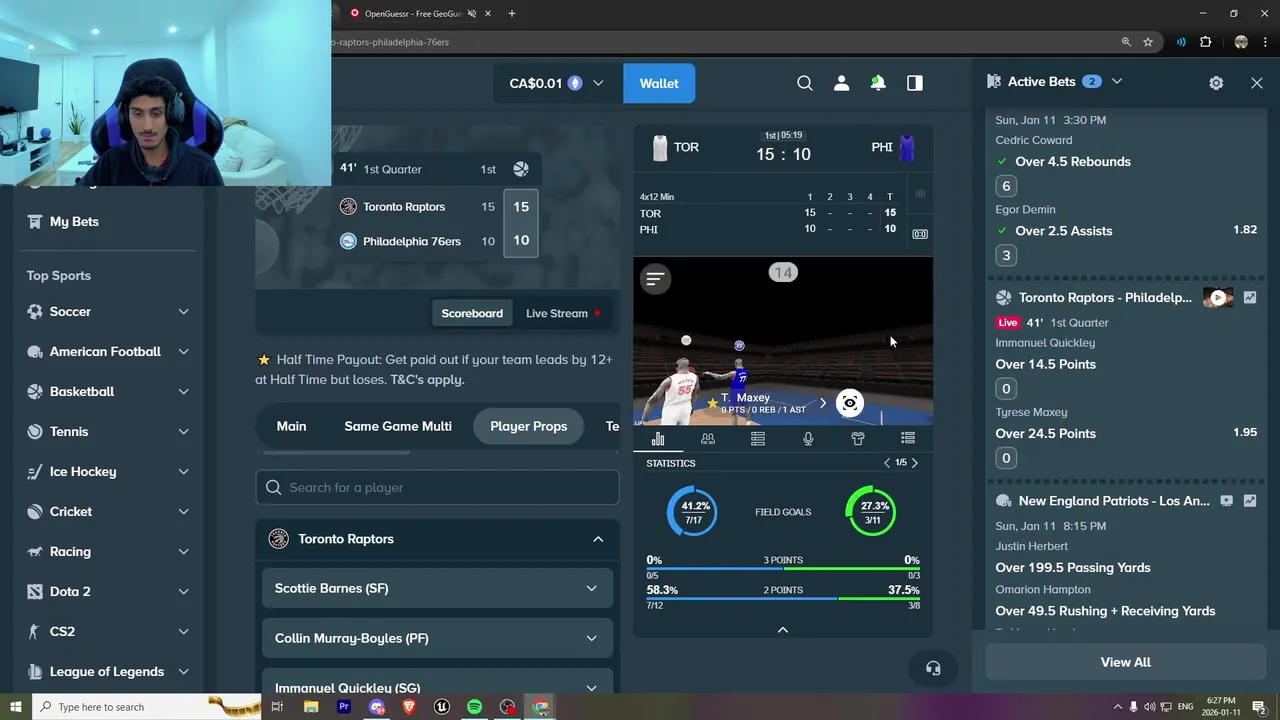Switch to Scoreboard view
Screen dimensions: 1280x720
pyautogui.click(x=472, y=313)
